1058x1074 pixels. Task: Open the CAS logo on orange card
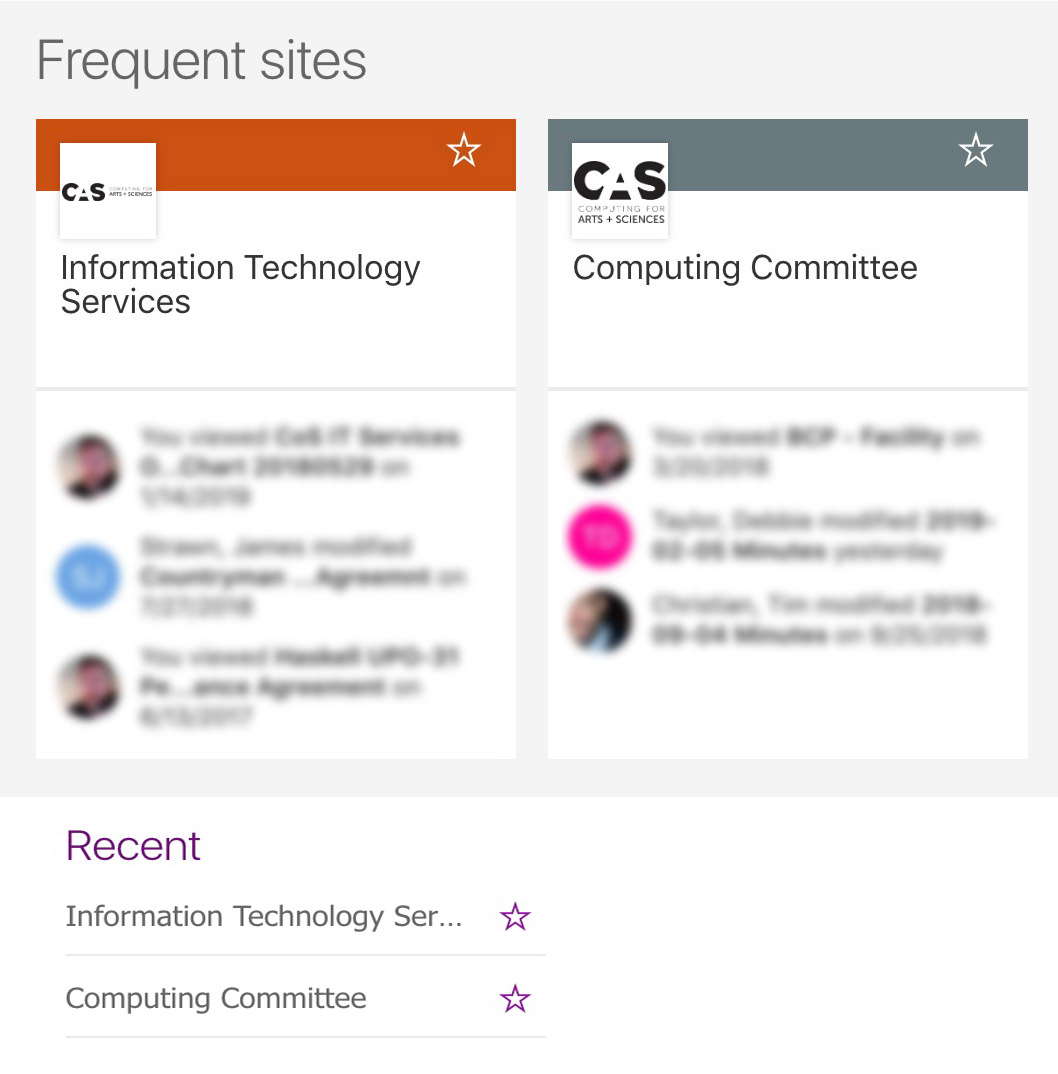pyautogui.click(x=108, y=191)
